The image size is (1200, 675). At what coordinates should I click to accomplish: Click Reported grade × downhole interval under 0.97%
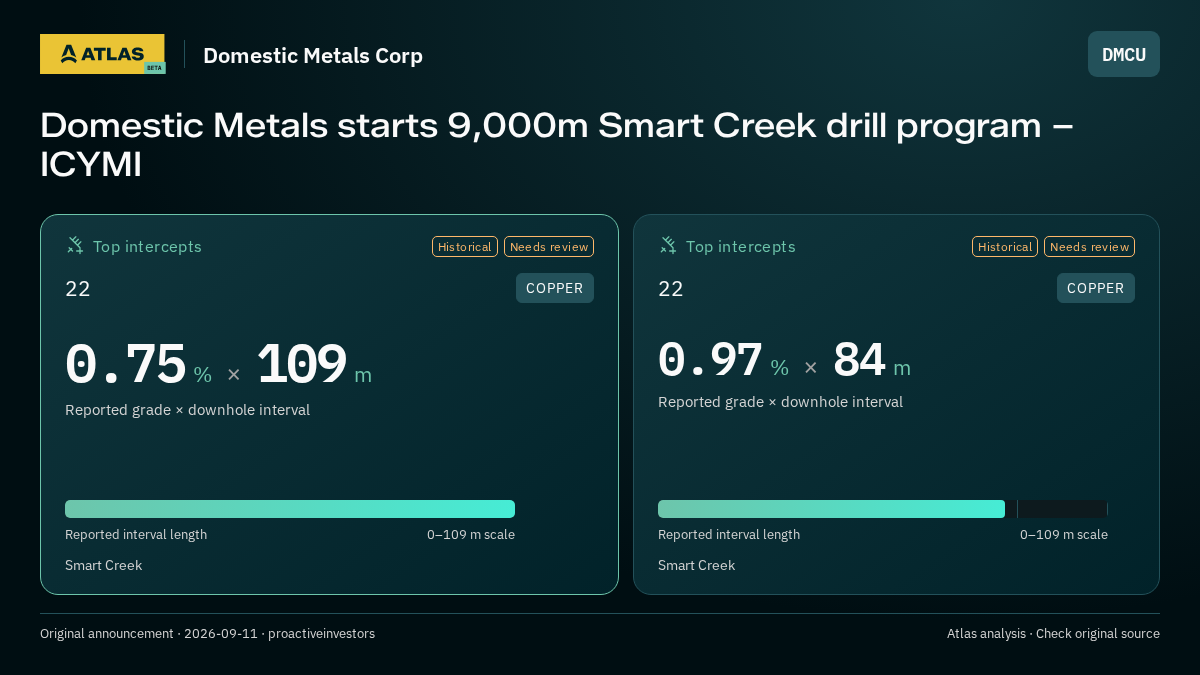(781, 402)
